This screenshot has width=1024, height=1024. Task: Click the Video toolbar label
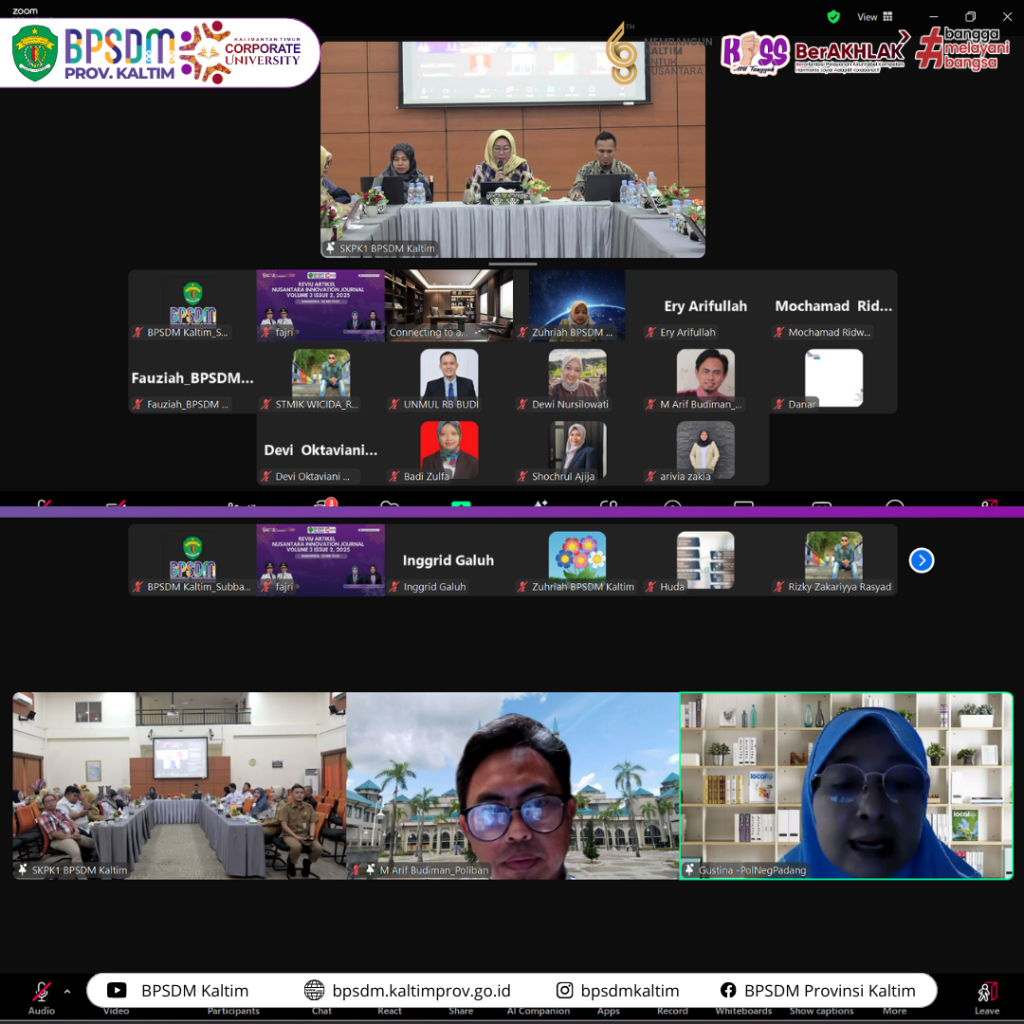coord(116,1011)
